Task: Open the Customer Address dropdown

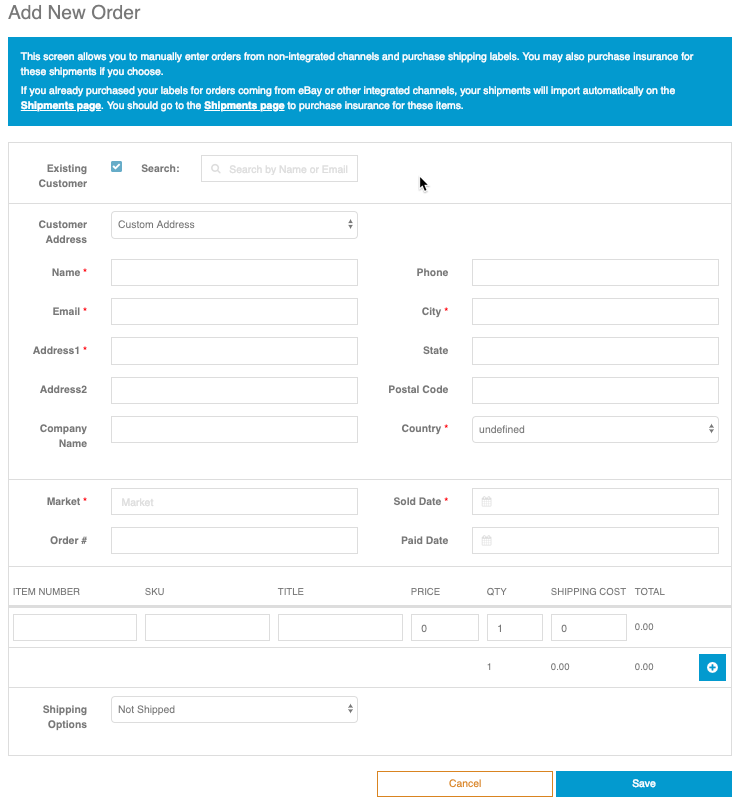Action: pyautogui.click(x=234, y=225)
